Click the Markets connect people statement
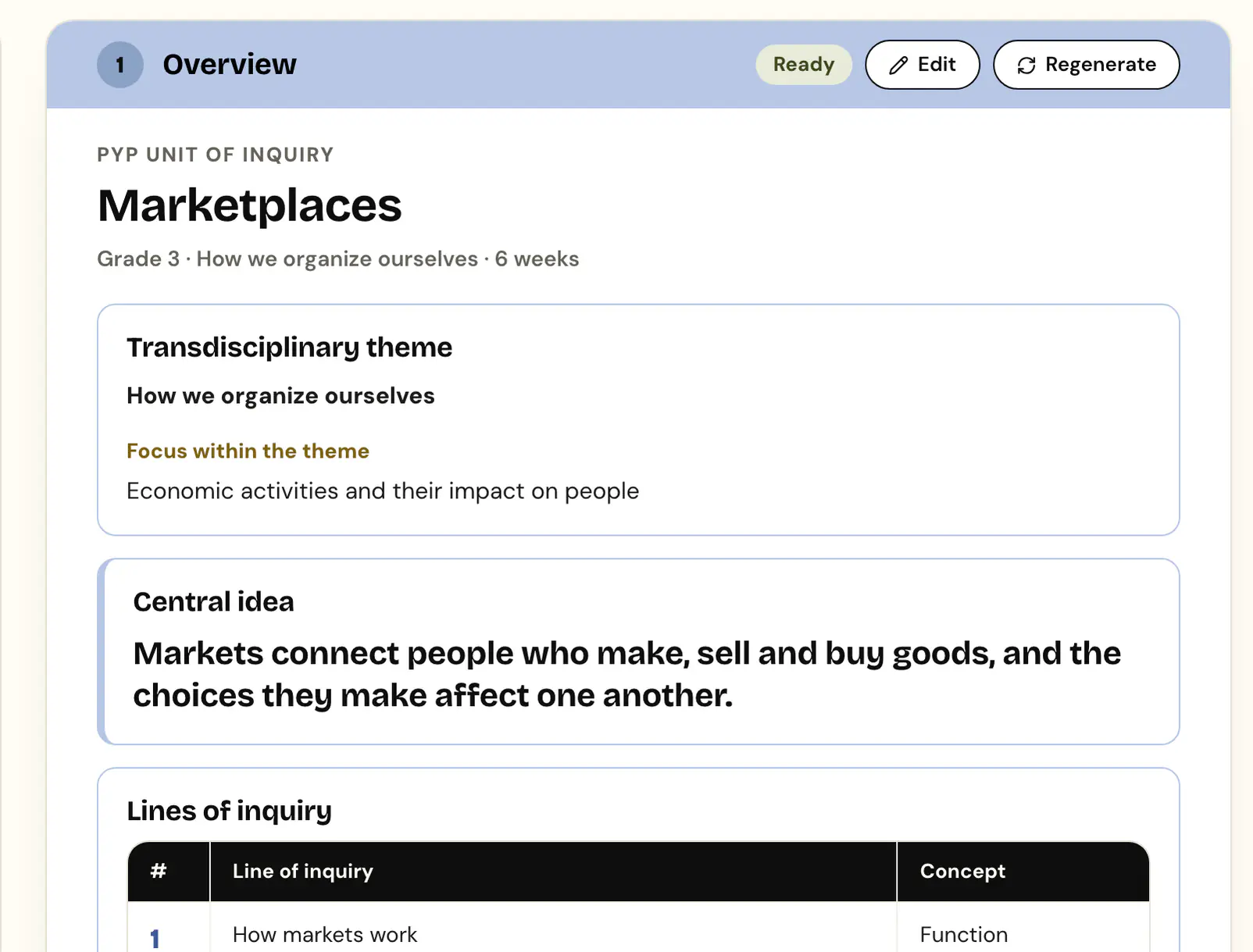The image size is (1253, 952). (x=626, y=674)
